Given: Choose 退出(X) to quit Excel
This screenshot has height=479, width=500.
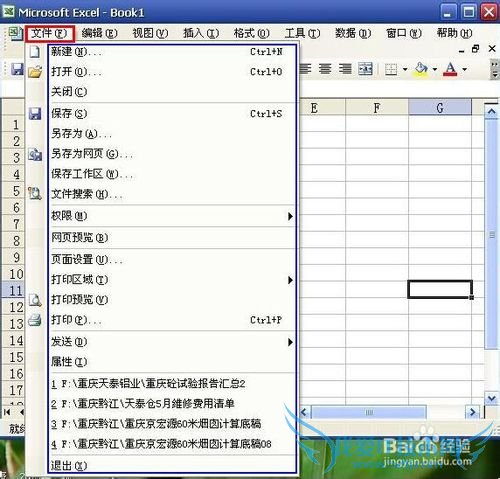Looking at the screenshot, I should (172, 465).
